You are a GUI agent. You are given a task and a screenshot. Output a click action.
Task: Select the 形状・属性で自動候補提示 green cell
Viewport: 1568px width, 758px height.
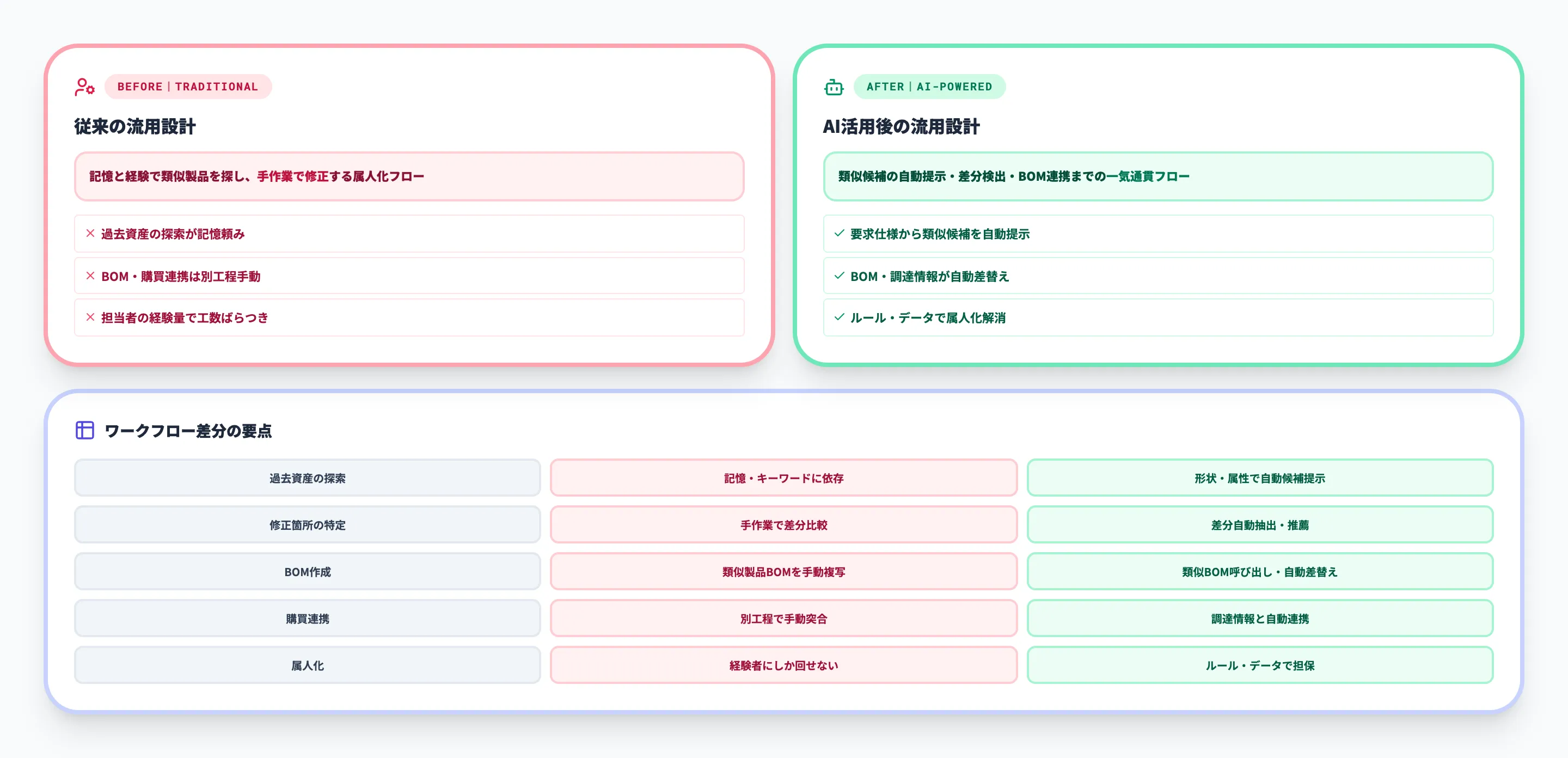coord(1260,479)
